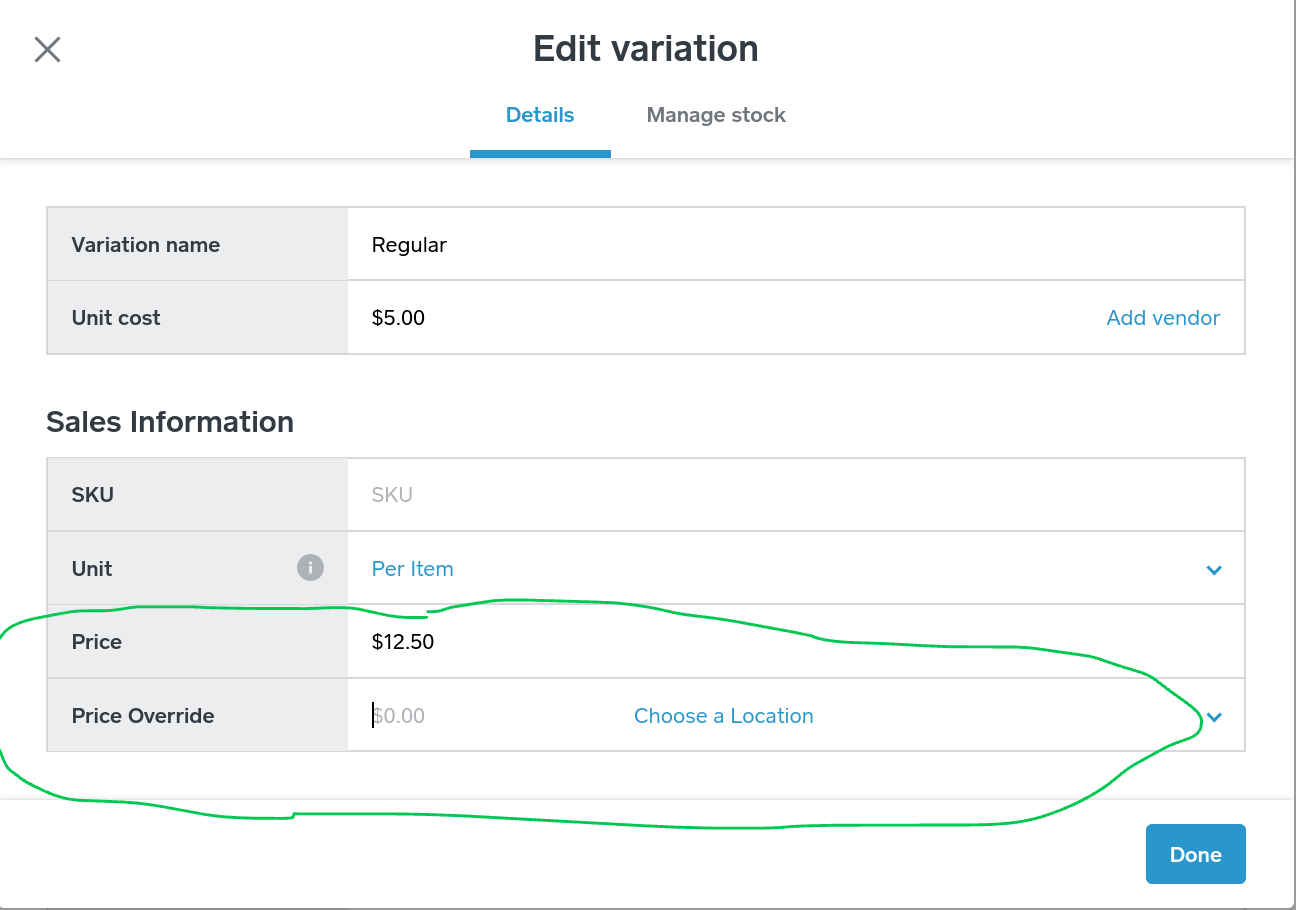Click the Sales Information heading
This screenshot has width=1296, height=910.
170,422
